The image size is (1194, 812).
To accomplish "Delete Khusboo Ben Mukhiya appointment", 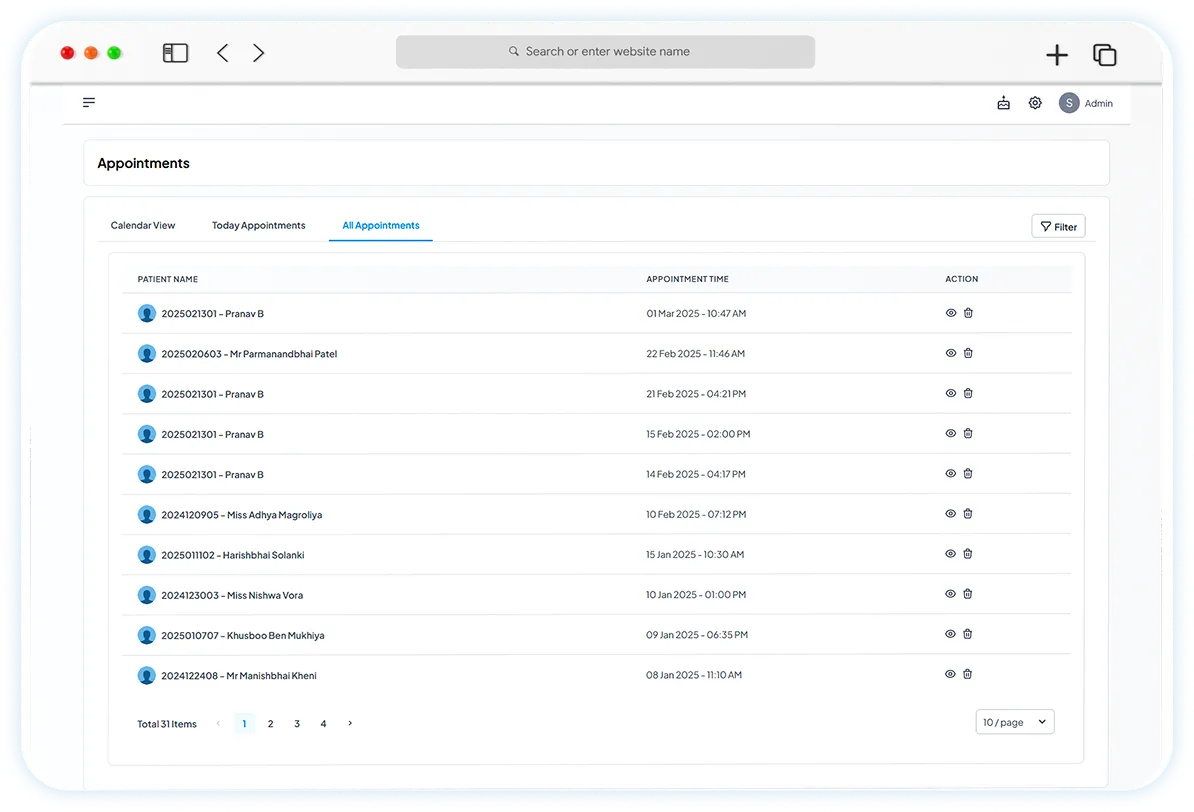I will 968,634.
